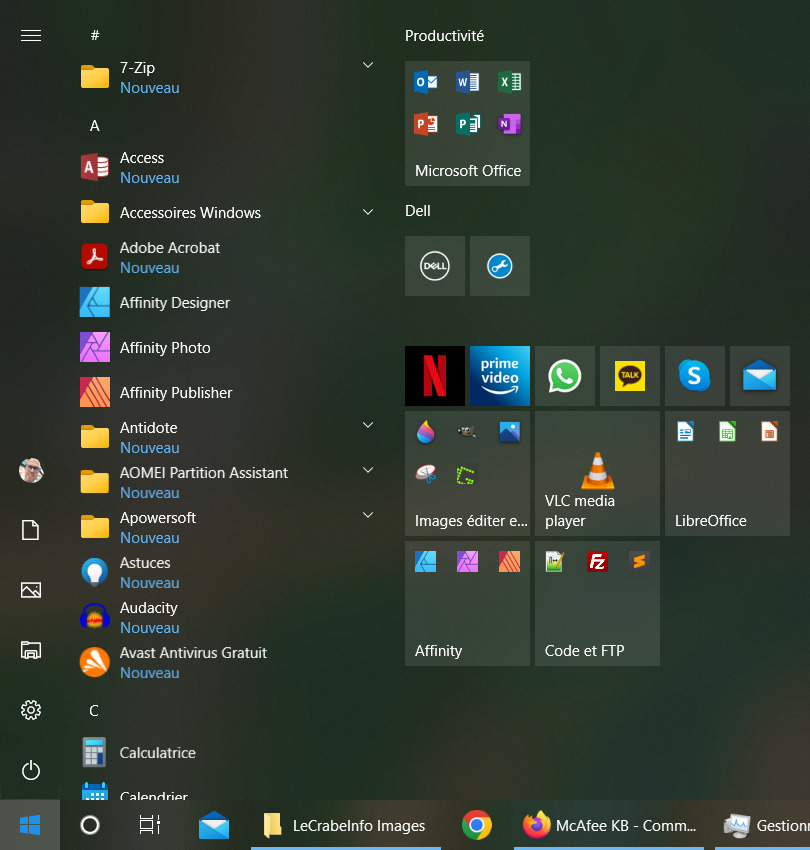This screenshot has width=810, height=850.
Task: Open the Dell logo tile
Action: point(435,266)
